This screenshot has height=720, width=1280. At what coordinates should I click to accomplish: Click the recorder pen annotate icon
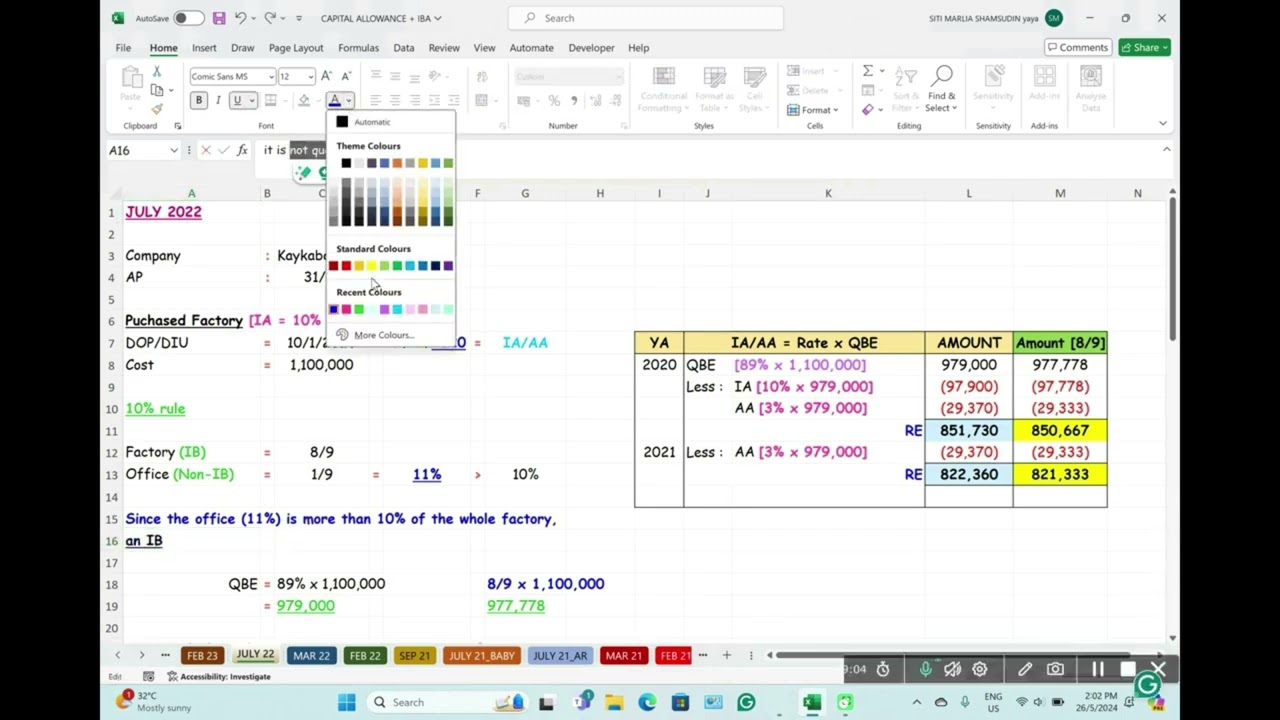(x=1025, y=669)
